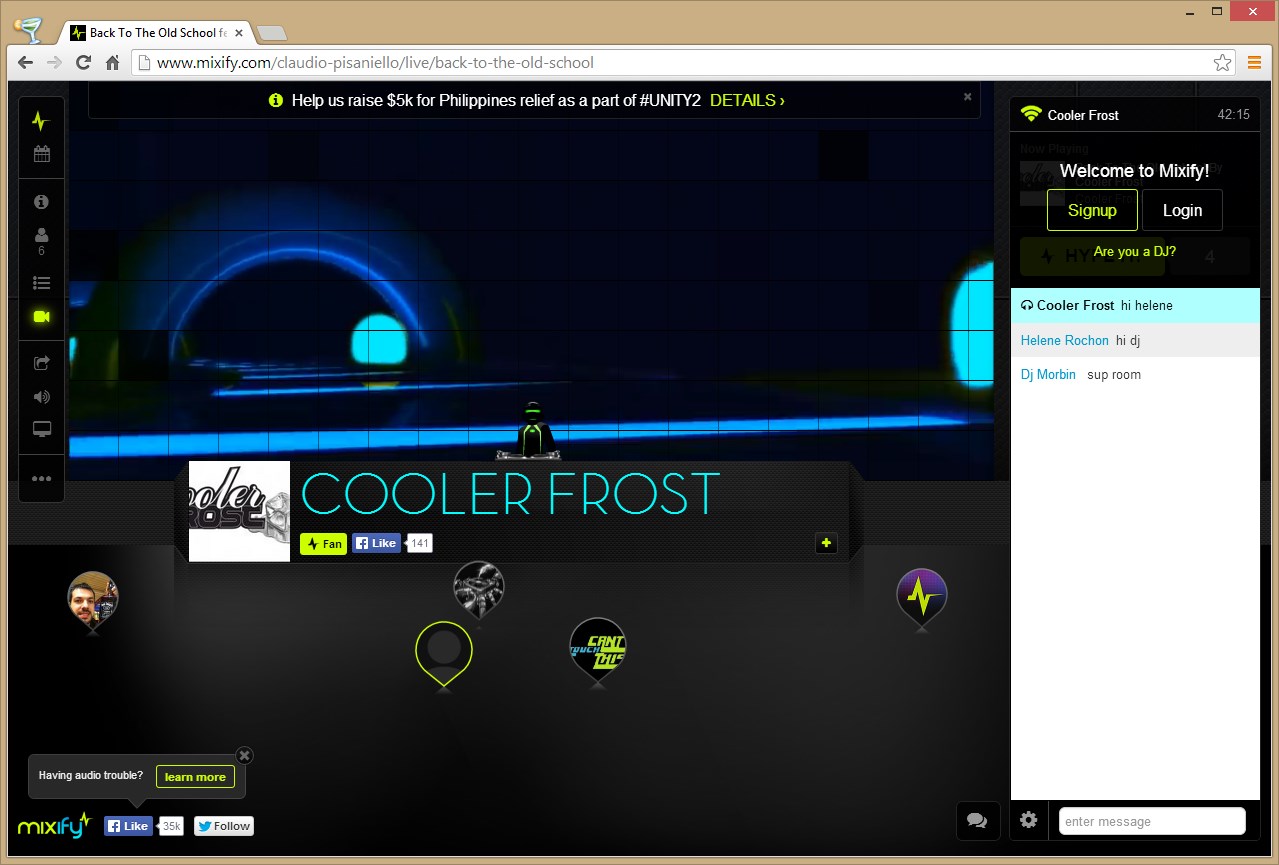Click the Mixify logo at bottom left
This screenshot has height=865, width=1279.
coord(54,825)
